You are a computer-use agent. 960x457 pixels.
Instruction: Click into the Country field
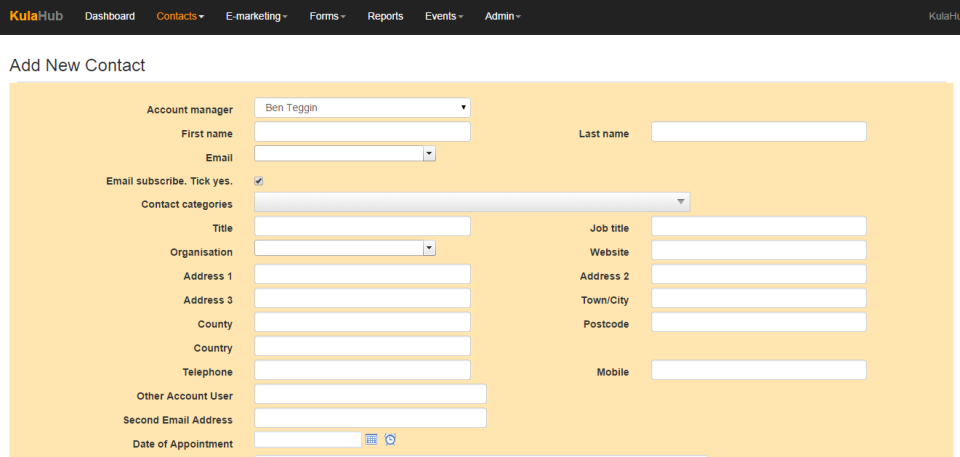(x=362, y=346)
